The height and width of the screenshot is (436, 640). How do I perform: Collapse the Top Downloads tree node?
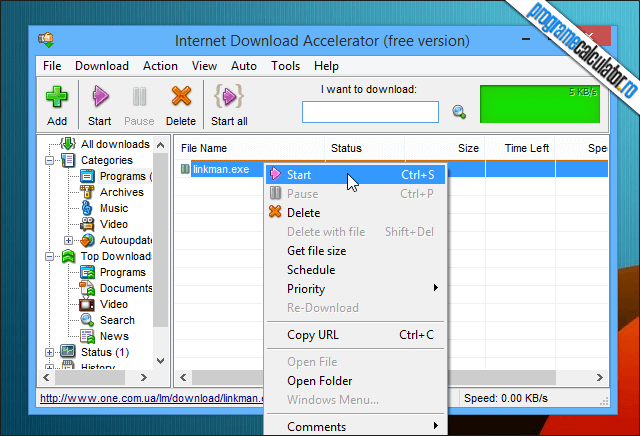coord(49,256)
